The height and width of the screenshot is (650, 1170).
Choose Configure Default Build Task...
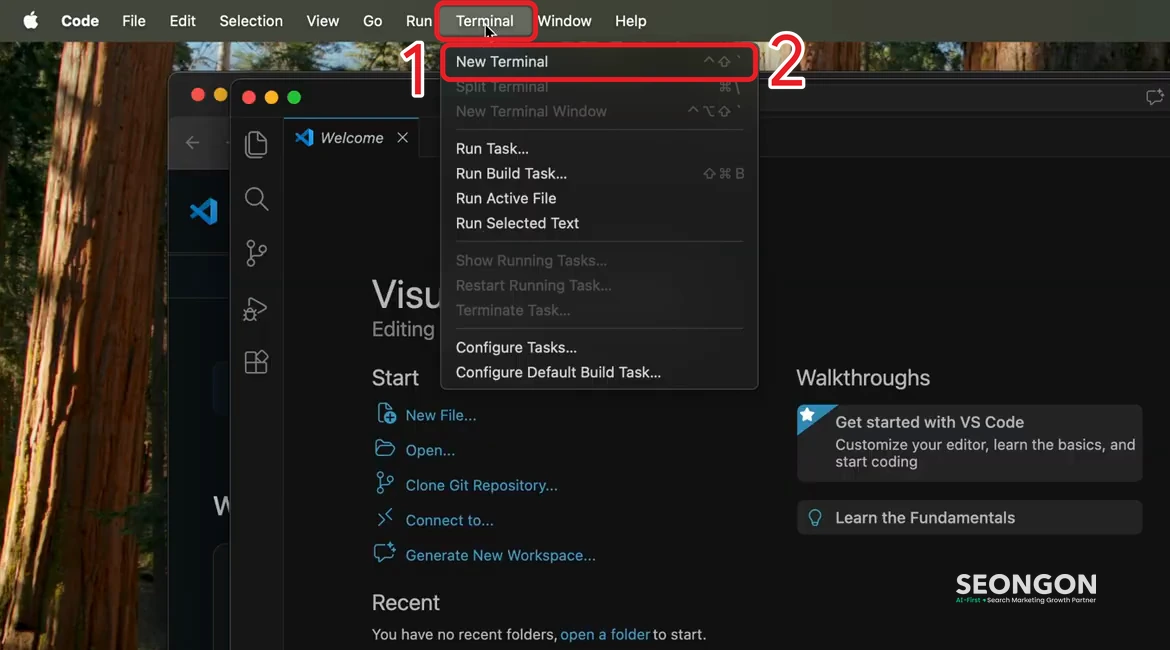click(x=599, y=372)
